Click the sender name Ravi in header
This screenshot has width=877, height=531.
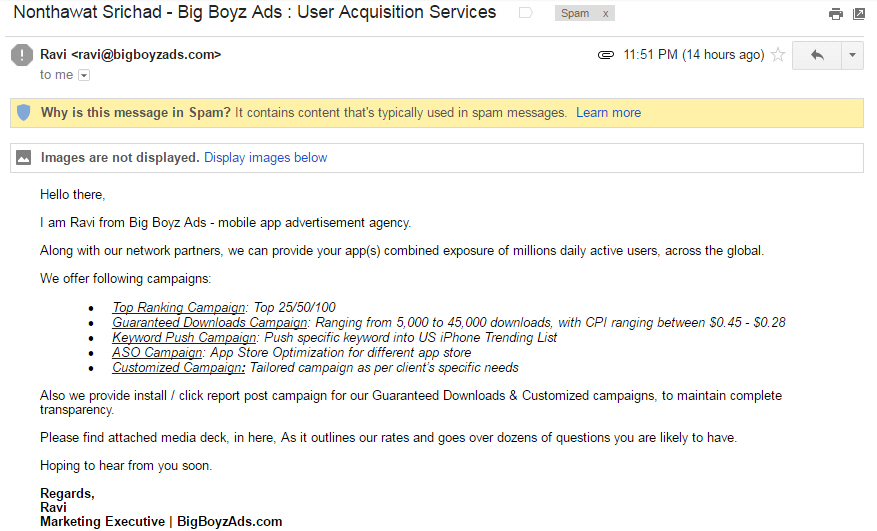click(54, 55)
